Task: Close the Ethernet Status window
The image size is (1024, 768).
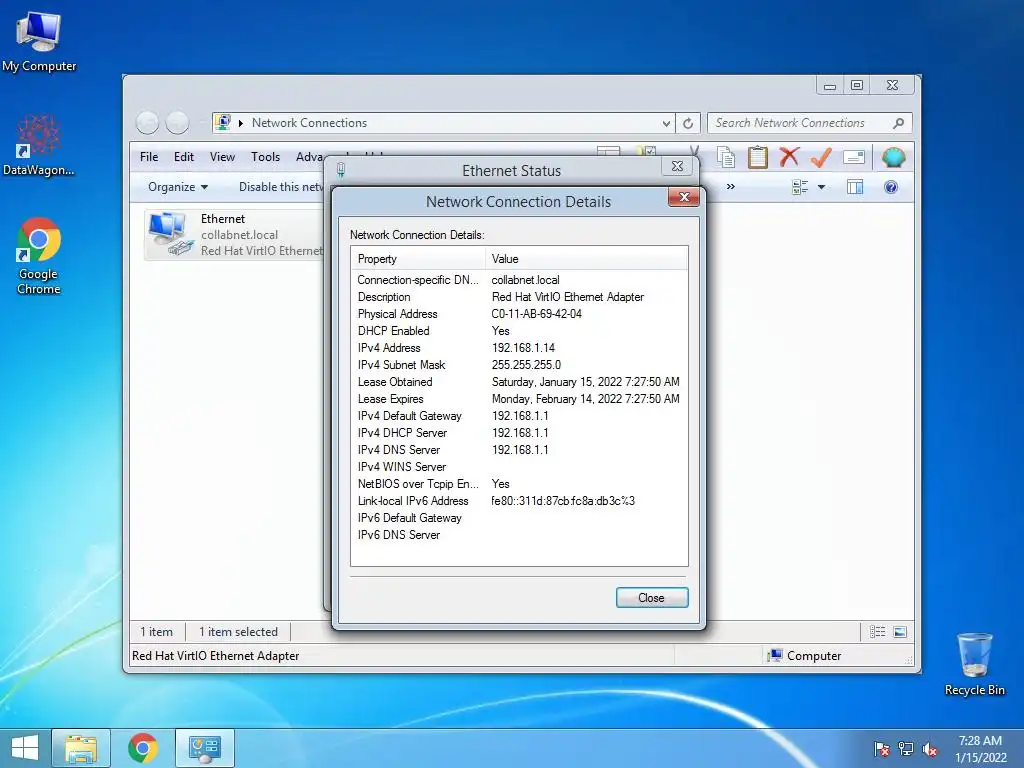Action: tap(677, 167)
